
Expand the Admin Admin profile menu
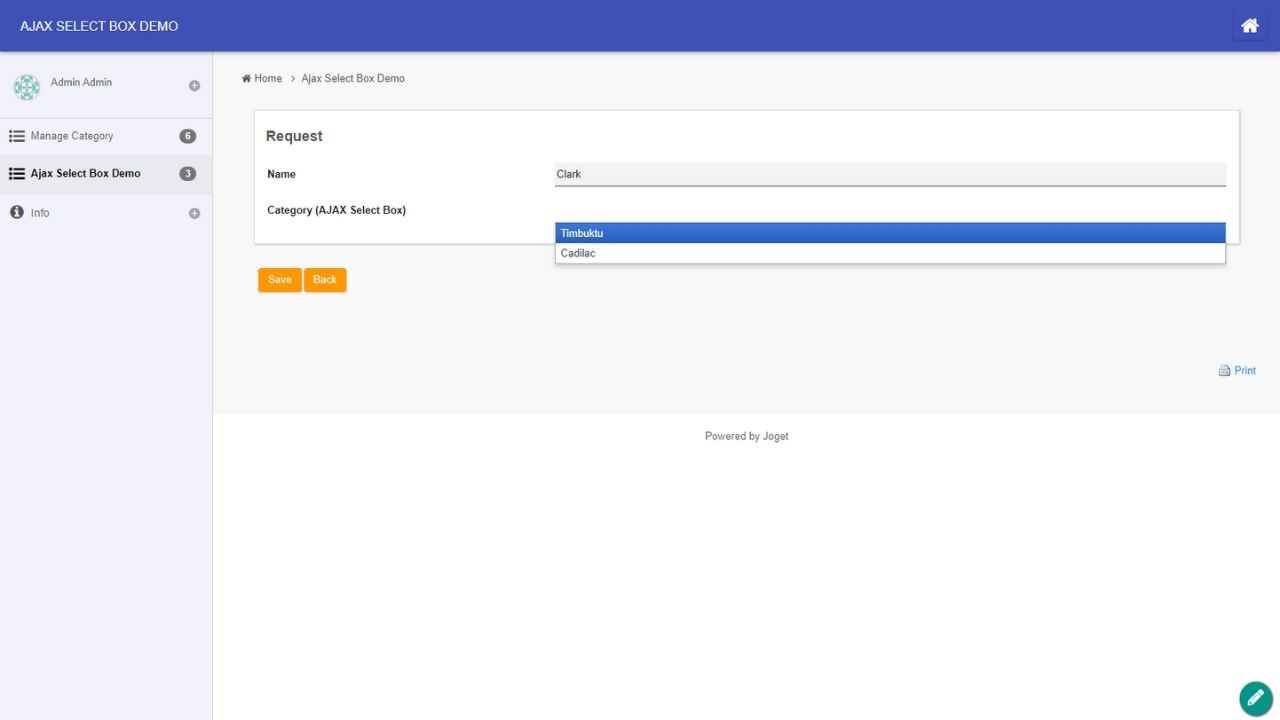pyautogui.click(x=194, y=86)
